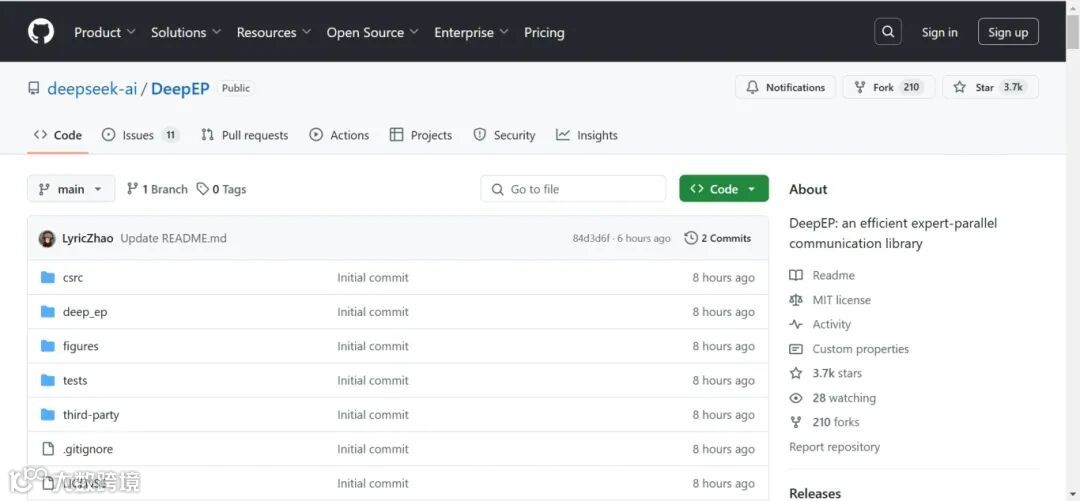The image size is (1080, 501).
Task: Click the .gitignore file icon
Action: coord(48,449)
